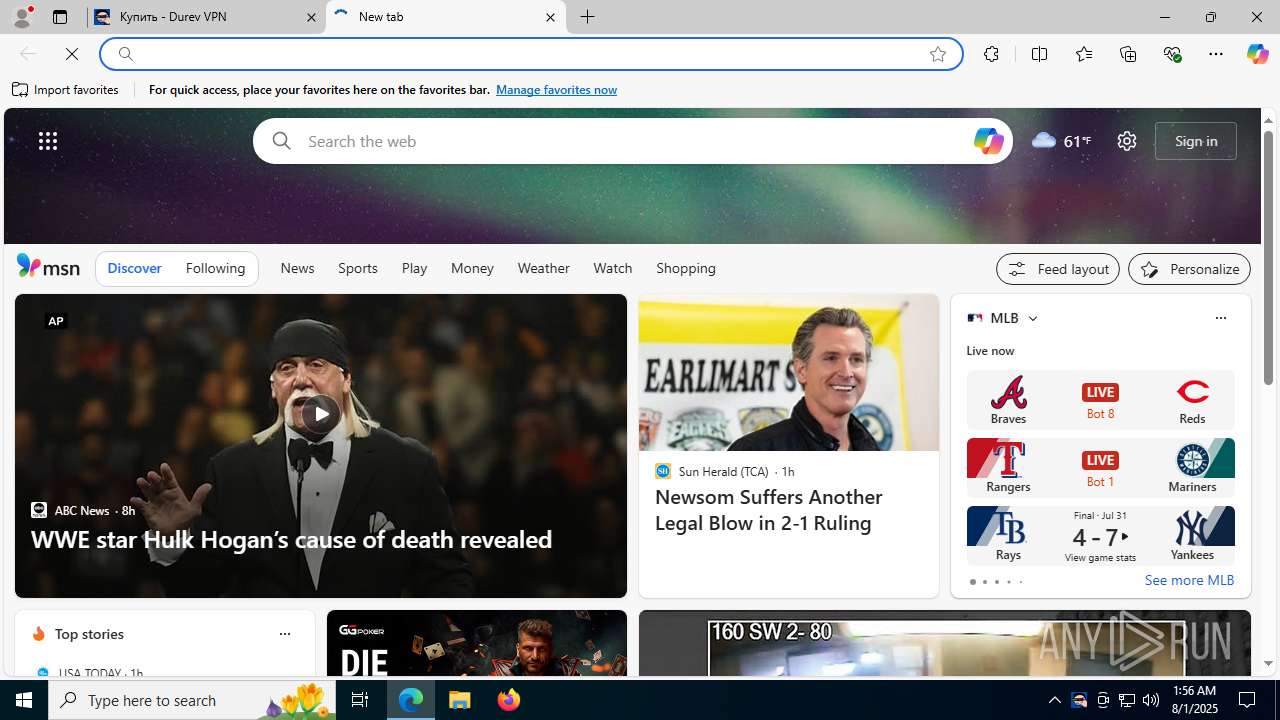1280x720 pixels.
Task: Select the Discover feed tab
Action: 134,268
